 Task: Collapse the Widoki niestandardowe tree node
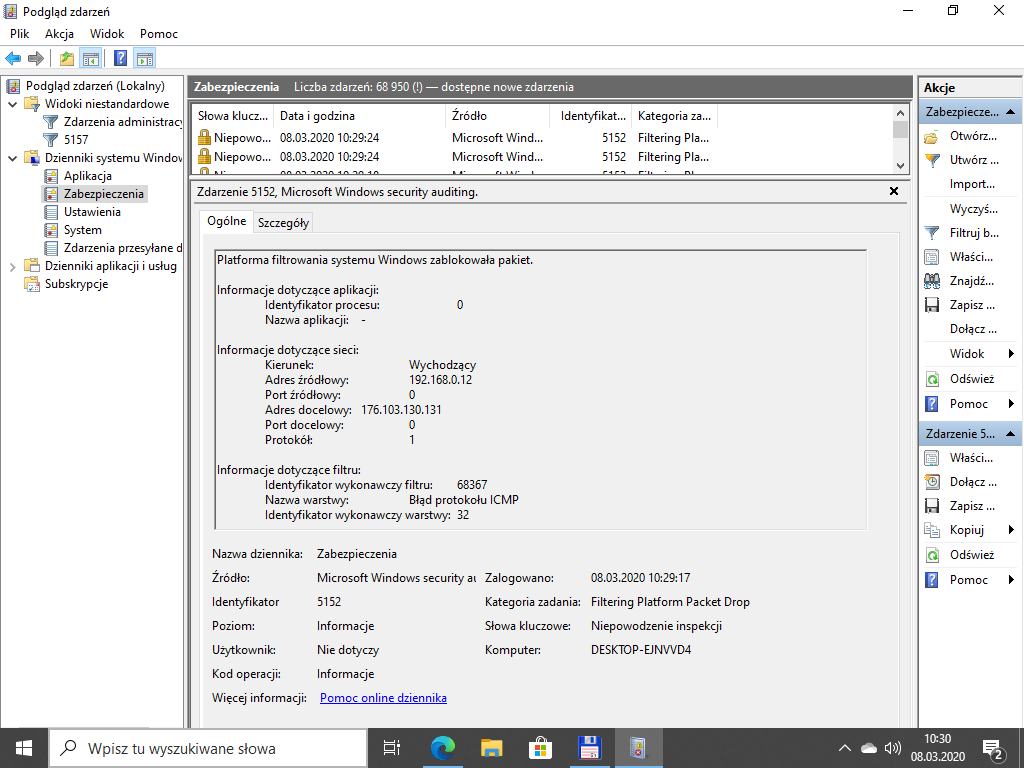coord(12,104)
